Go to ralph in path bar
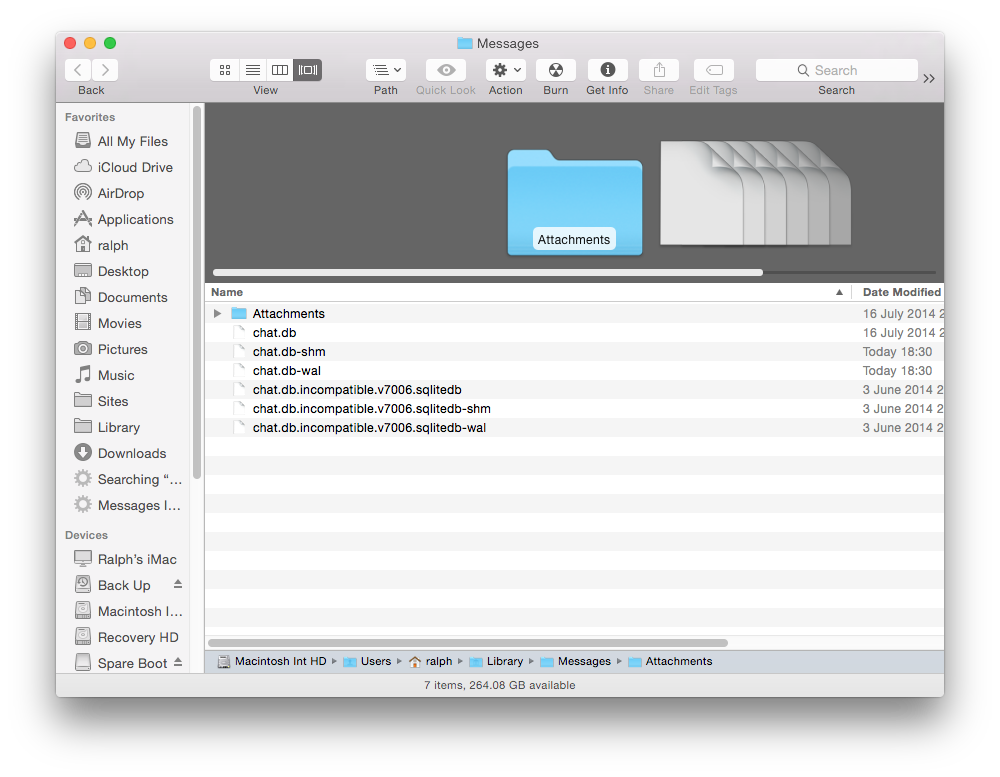The width and height of the screenshot is (1000, 777). [430, 662]
